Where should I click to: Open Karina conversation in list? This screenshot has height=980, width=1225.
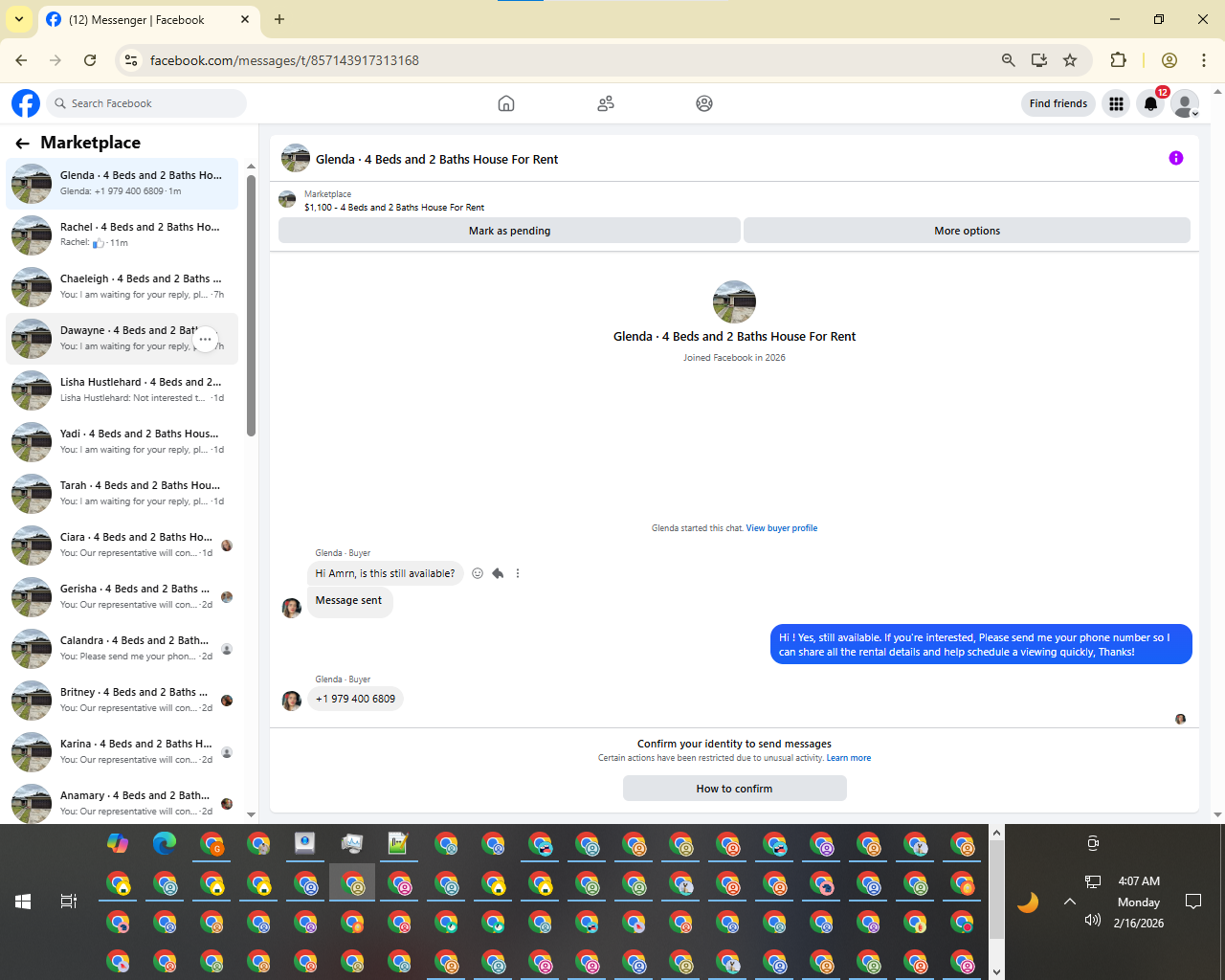(x=122, y=752)
